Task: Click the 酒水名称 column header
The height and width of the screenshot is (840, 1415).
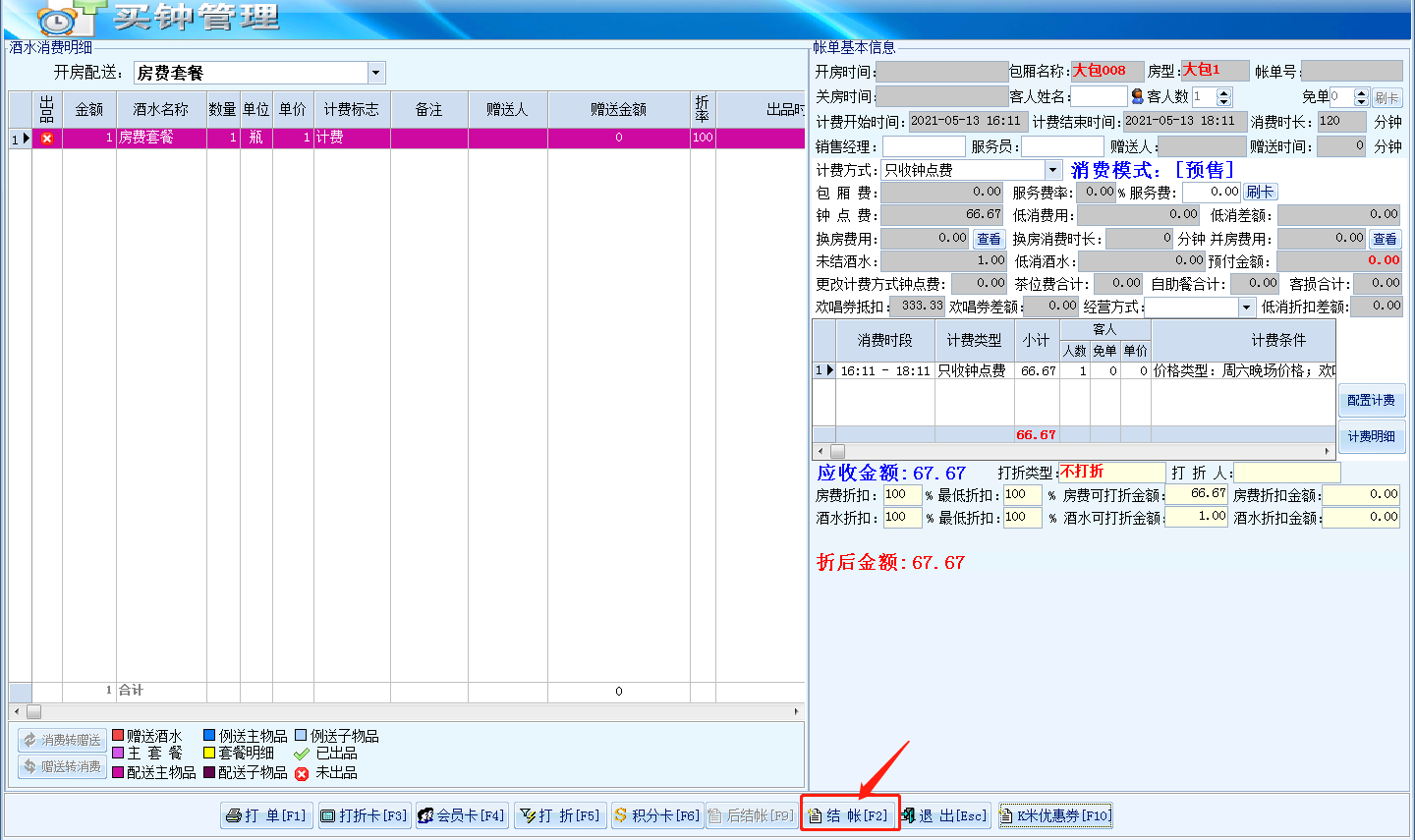Action: (x=161, y=109)
